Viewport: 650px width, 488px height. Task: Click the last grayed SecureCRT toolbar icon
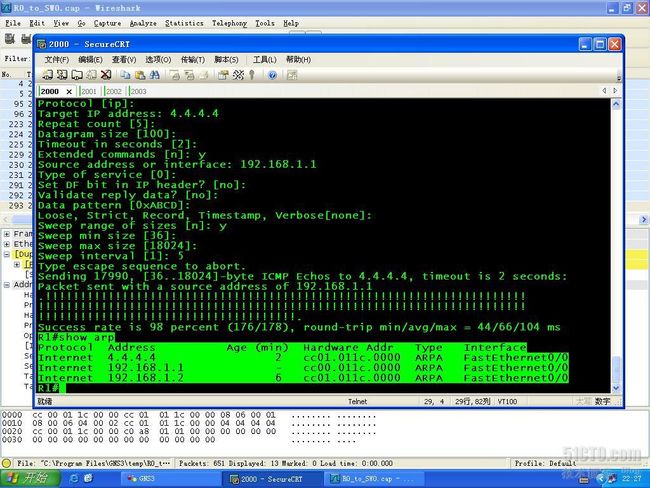[x=292, y=75]
